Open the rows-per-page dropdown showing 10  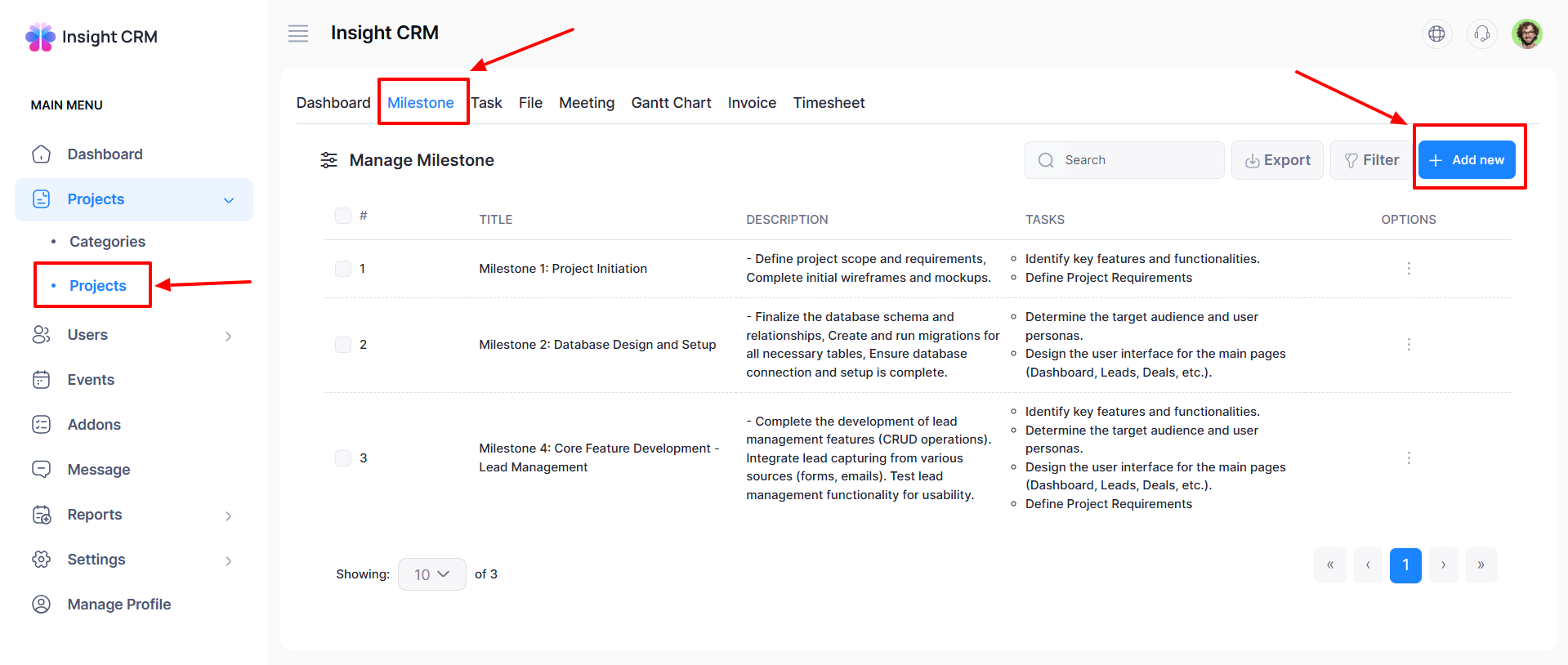click(x=431, y=574)
